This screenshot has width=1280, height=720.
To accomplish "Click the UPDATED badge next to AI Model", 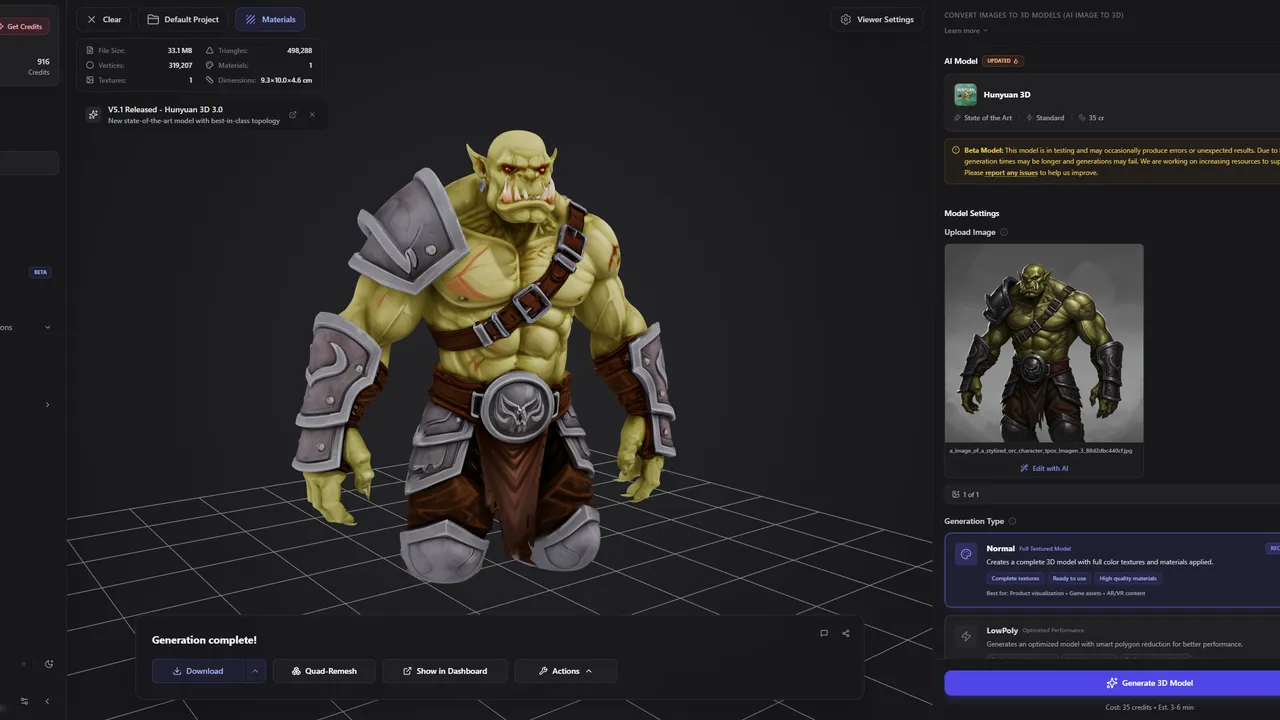I will [x=1002, y=61].
